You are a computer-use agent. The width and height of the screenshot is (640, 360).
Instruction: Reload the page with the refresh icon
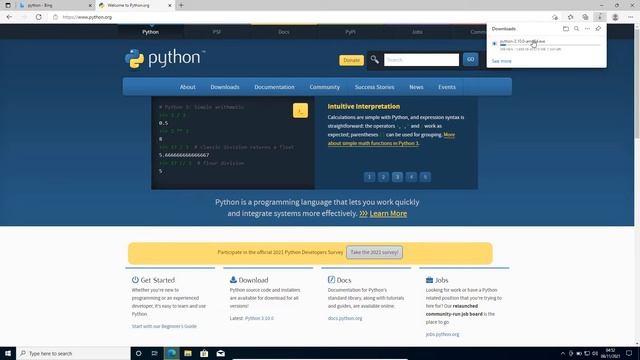coord(39,17)
